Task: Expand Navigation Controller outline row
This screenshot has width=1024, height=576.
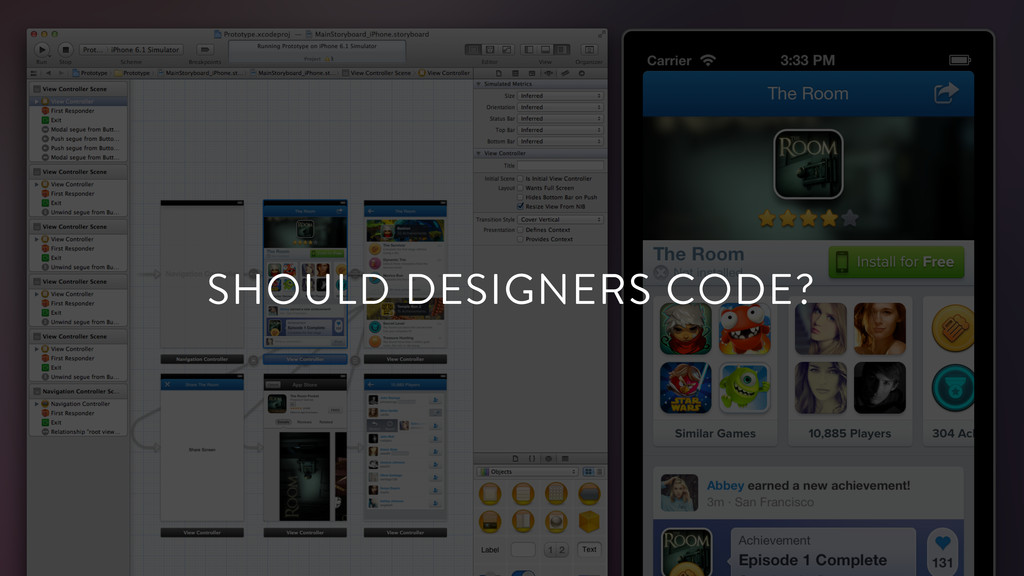Action: pyautogui.click(x=37, y=404)
